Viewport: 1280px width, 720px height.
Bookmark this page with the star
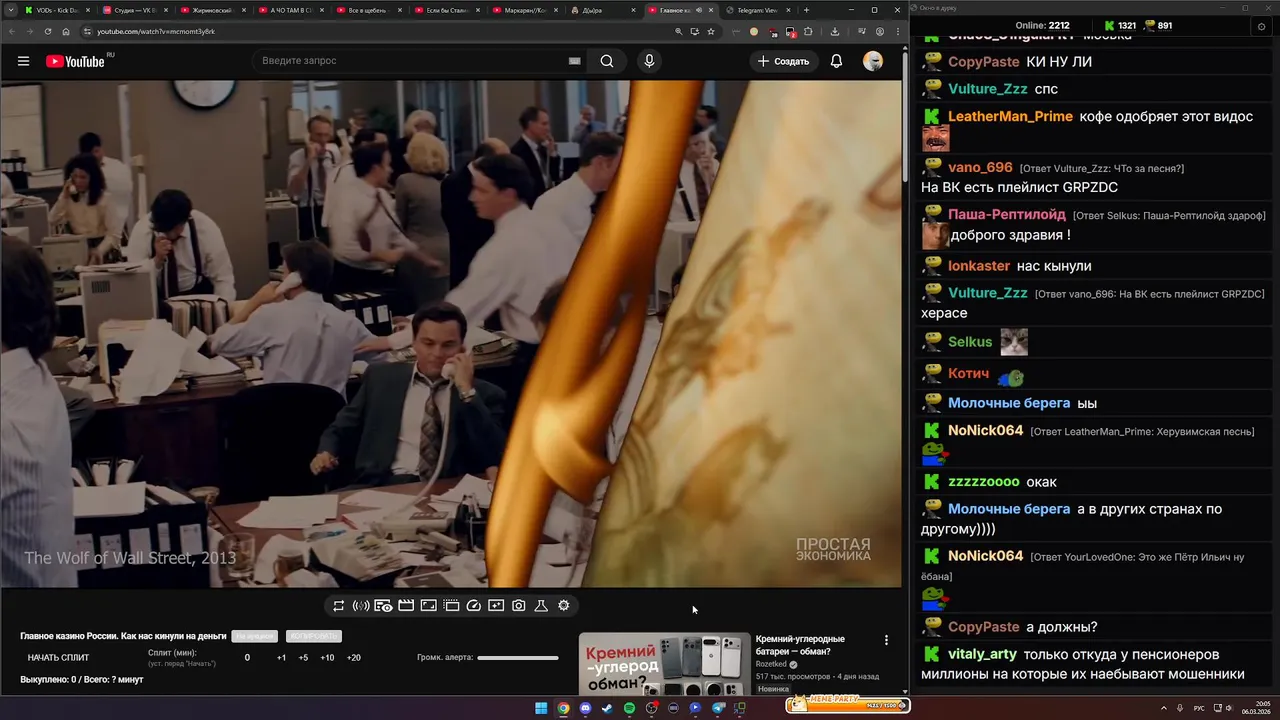point(711,31)
